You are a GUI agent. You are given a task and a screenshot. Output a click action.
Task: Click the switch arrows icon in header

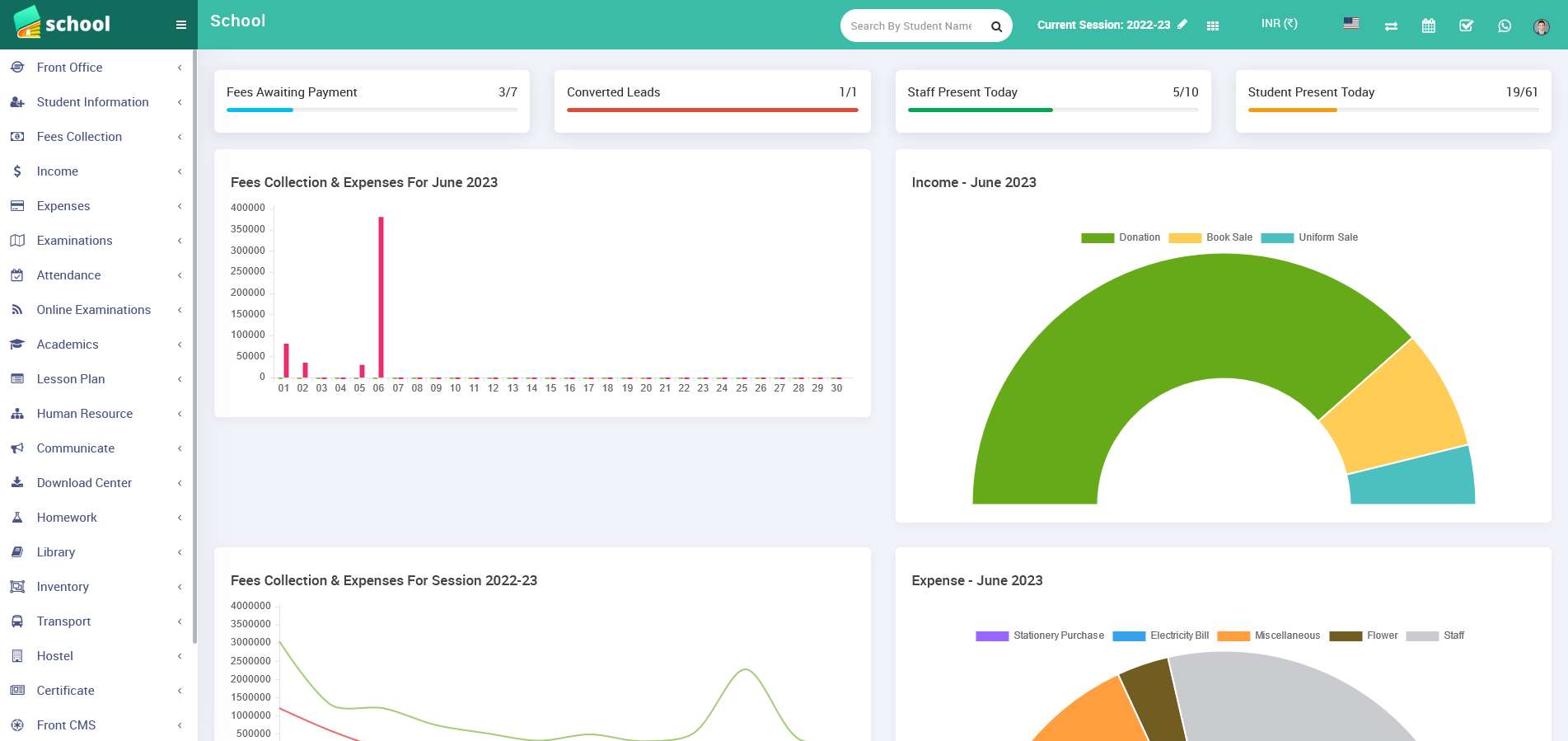click(x=1391, y=26)
